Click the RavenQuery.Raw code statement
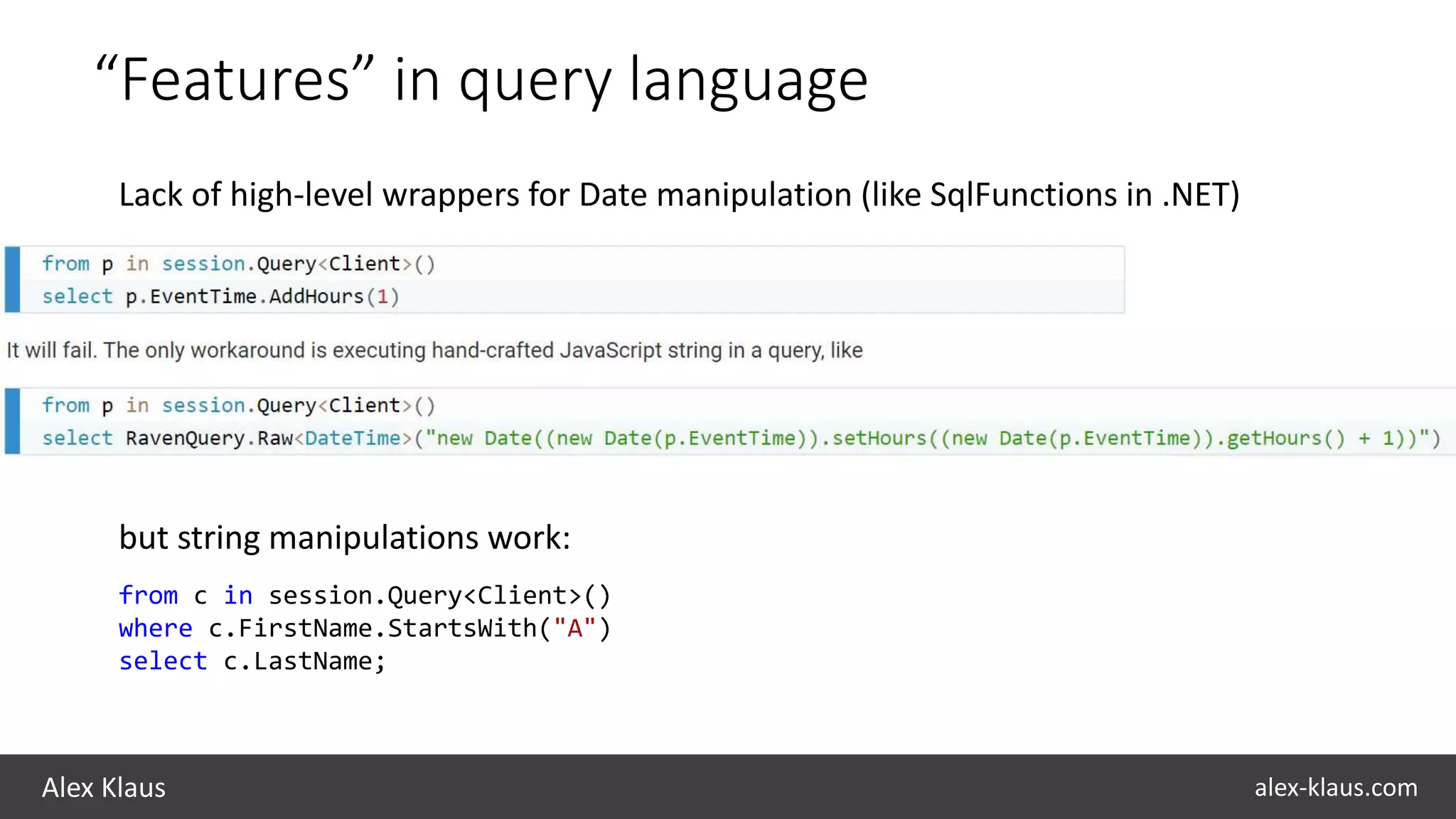The width and height of the screenshot is (1456, 819). tap(209, 438)
